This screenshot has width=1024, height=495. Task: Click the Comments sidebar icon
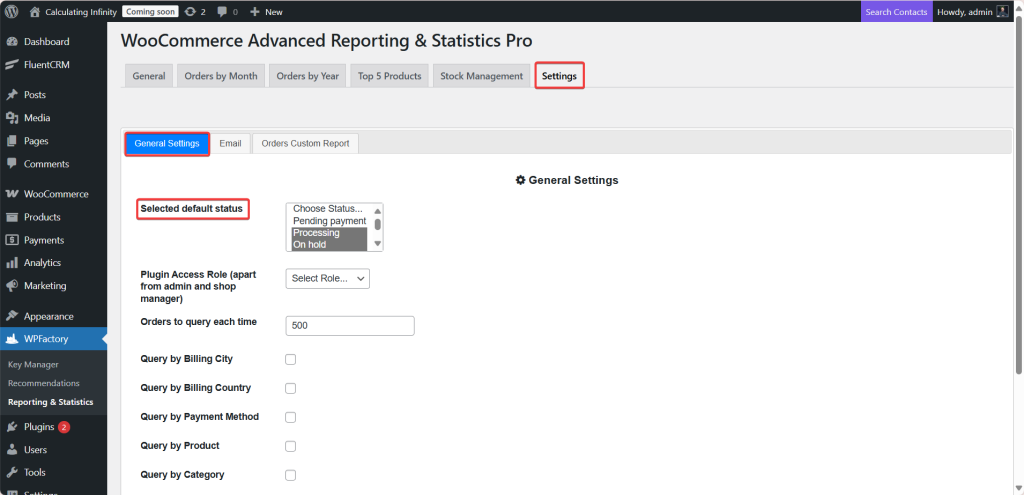(12, 164)
